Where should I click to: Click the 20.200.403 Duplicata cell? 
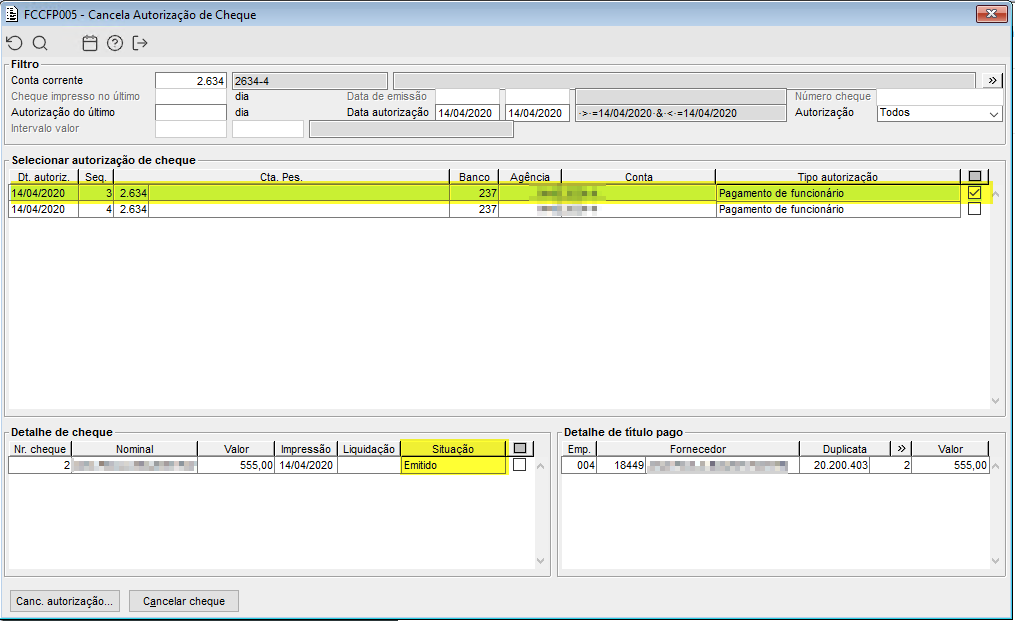tap(835, 465)
